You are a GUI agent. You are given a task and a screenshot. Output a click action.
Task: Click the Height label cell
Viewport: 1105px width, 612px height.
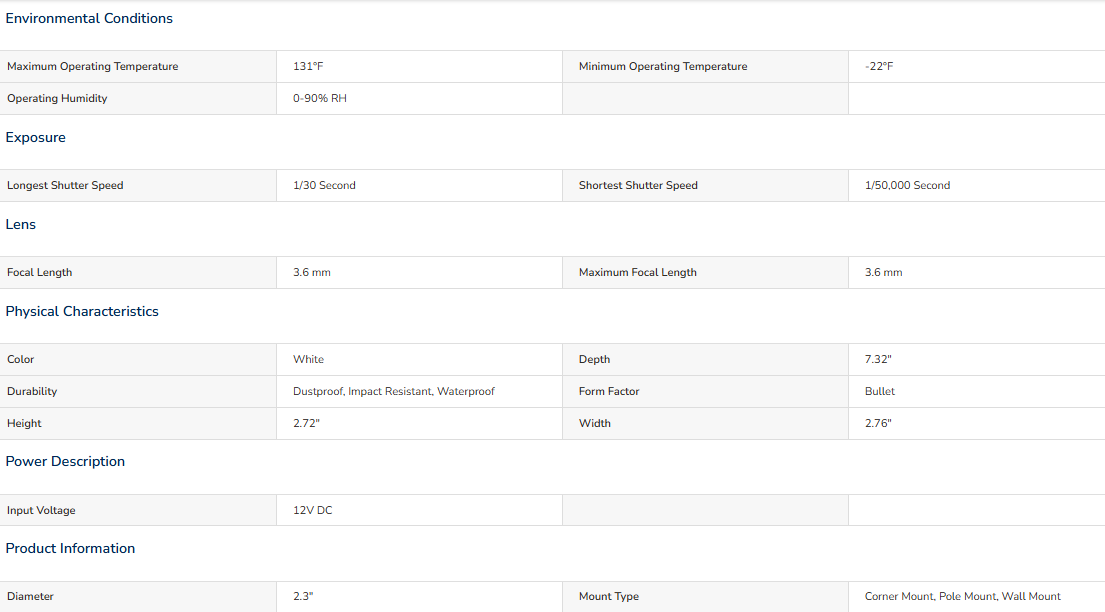25,423
